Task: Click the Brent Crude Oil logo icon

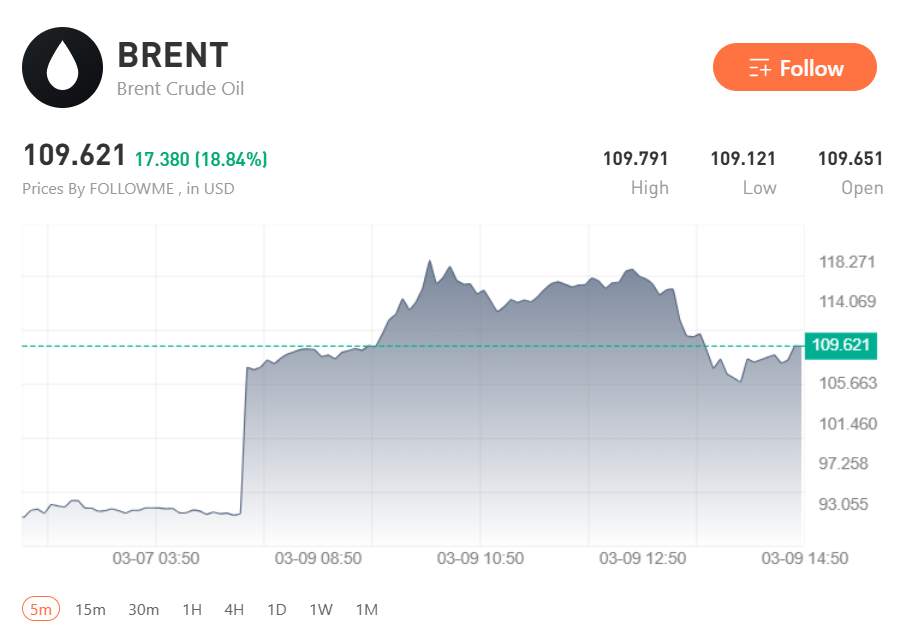Action: pos(62,67)
